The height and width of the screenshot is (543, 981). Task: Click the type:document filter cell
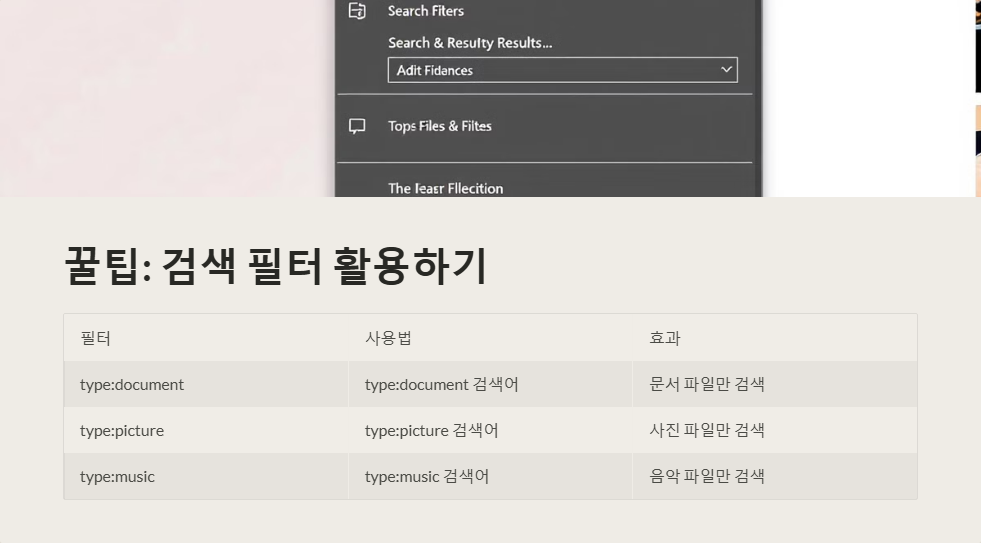(206, 384)
